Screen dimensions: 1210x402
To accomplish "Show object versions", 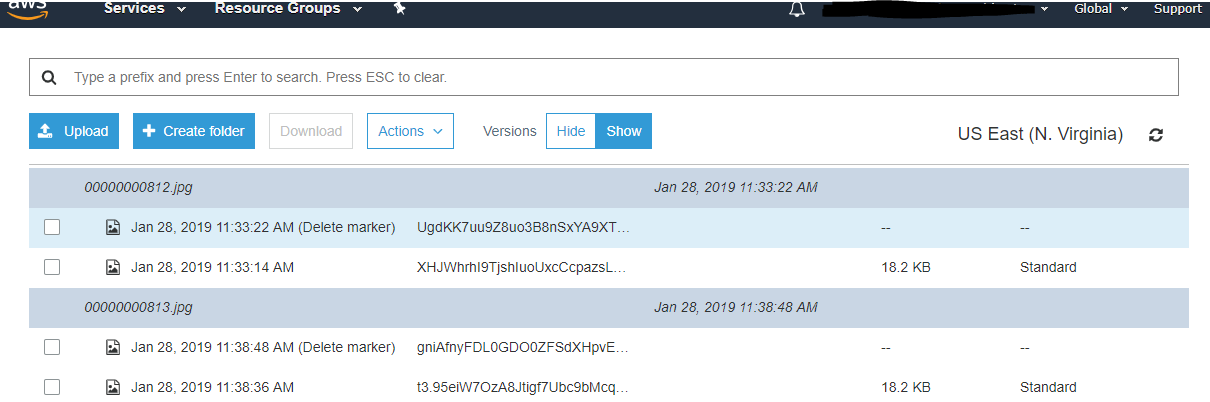I will coord(624,131).
